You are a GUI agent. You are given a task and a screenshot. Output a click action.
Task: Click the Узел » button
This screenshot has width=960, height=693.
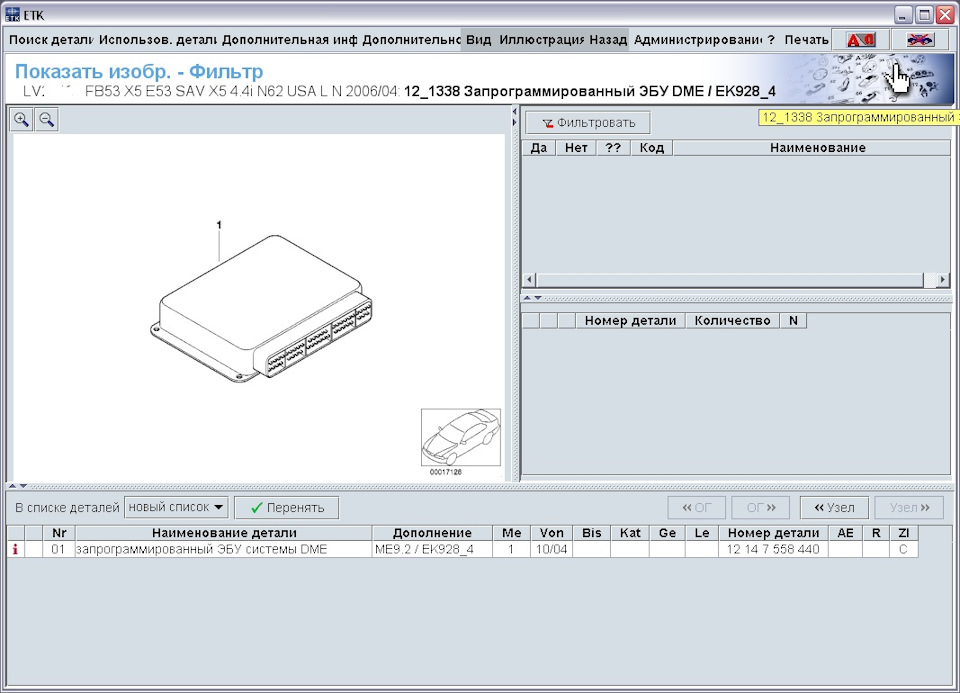(909, 508)
